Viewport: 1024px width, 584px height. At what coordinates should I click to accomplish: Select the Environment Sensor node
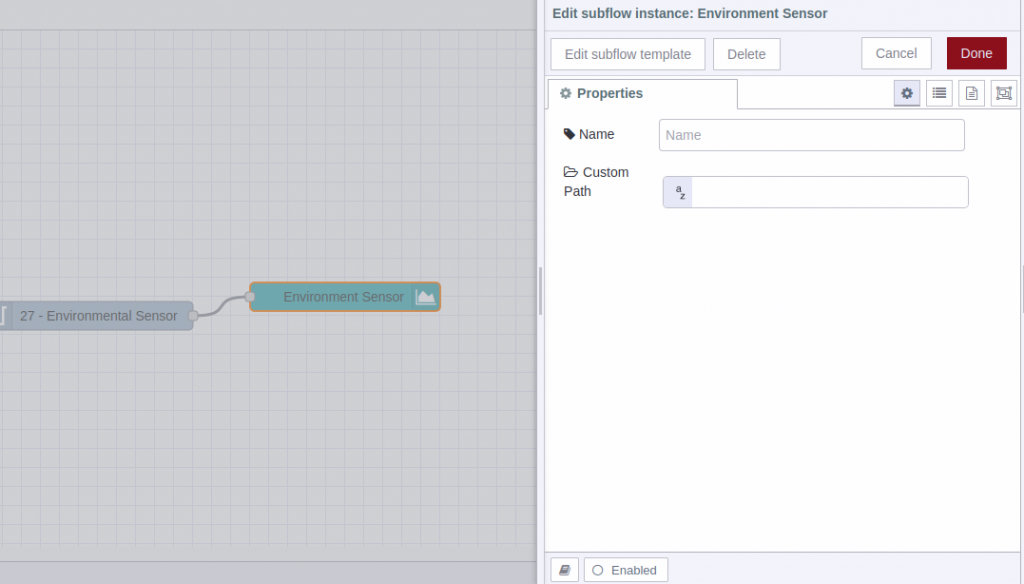click(345, 297)
